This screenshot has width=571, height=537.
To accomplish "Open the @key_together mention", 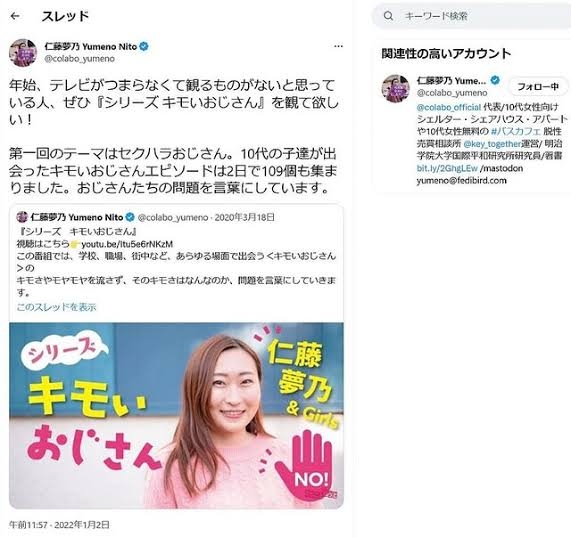I will point(492,144).
